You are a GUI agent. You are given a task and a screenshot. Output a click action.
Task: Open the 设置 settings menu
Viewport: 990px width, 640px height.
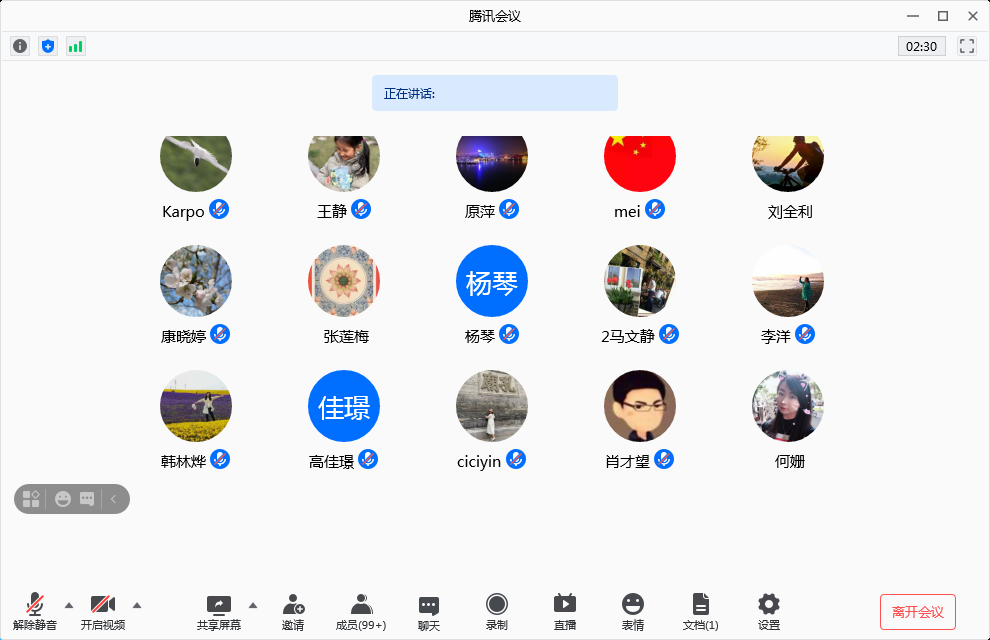click(769, 611)
